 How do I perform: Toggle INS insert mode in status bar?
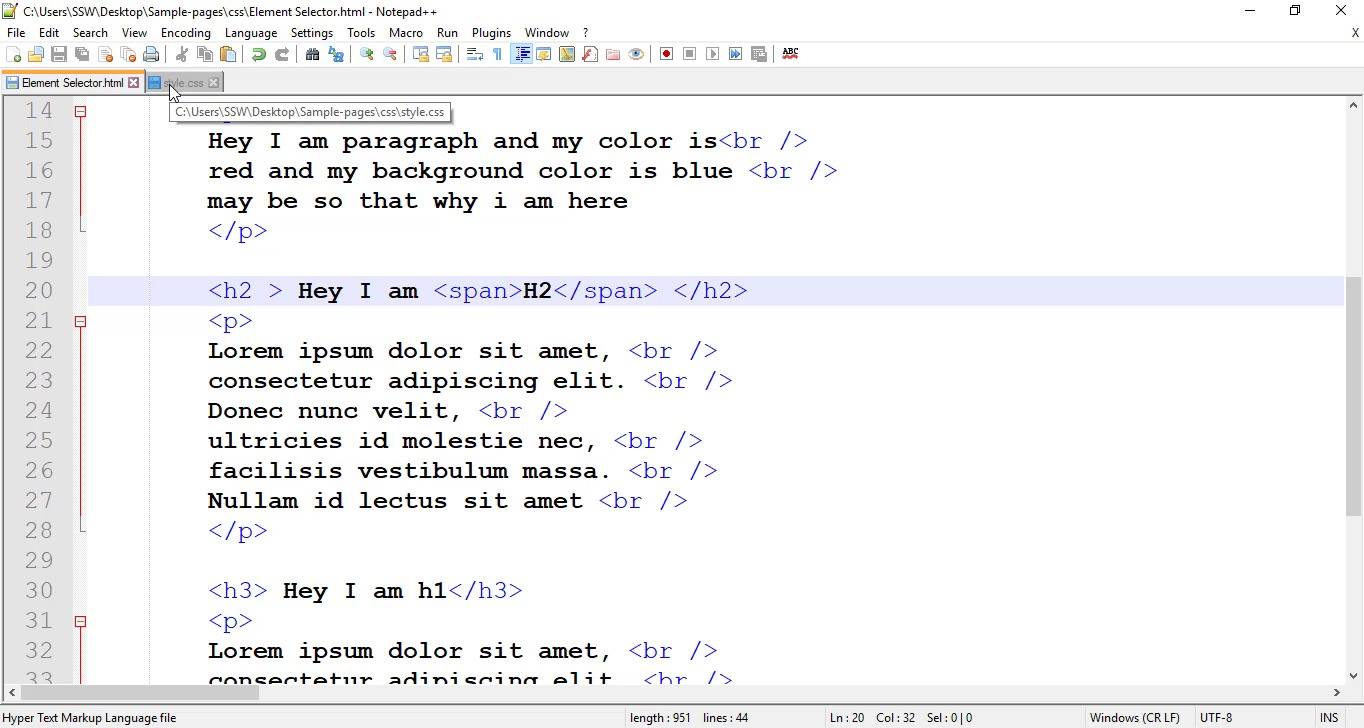pos(1329,718)
